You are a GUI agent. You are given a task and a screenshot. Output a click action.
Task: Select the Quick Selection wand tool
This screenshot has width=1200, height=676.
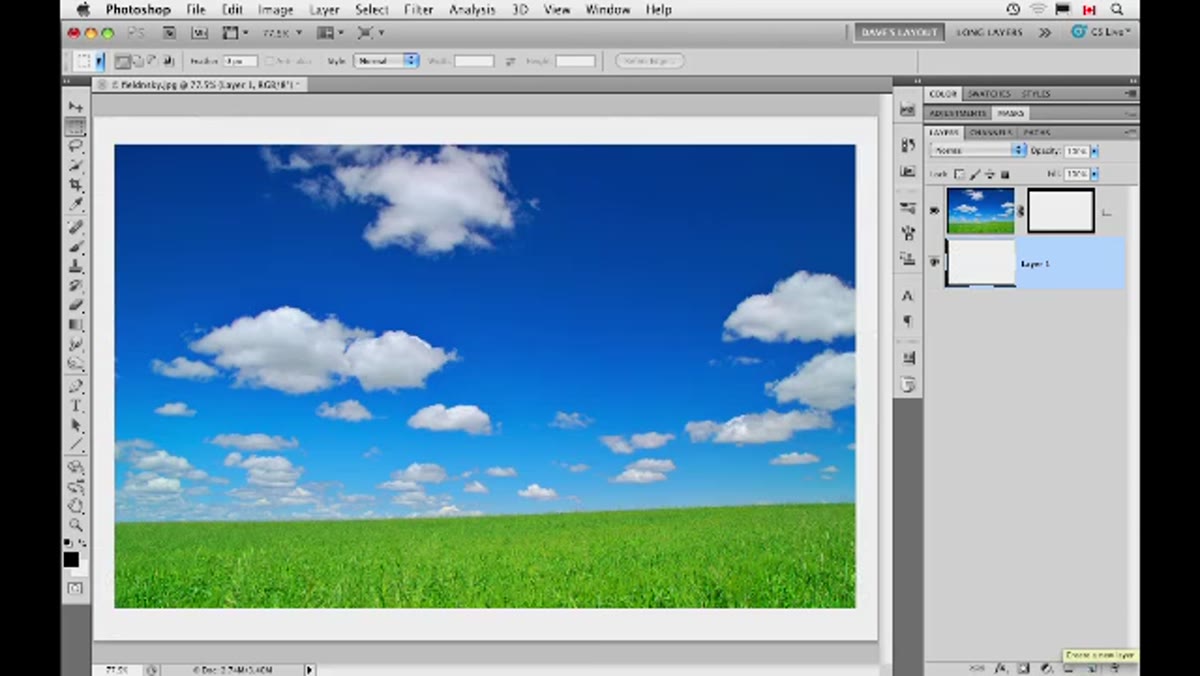point(76,166)
